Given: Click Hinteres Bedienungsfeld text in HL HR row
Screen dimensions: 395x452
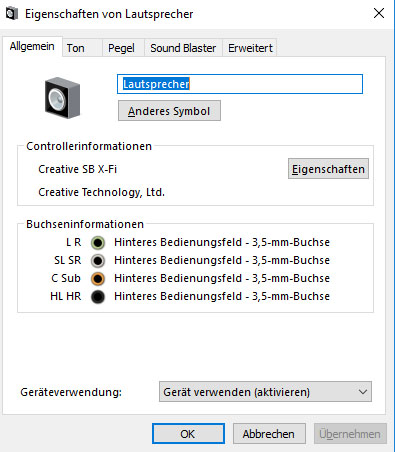Looking at the screenshot, I should (x=222, y=296).
